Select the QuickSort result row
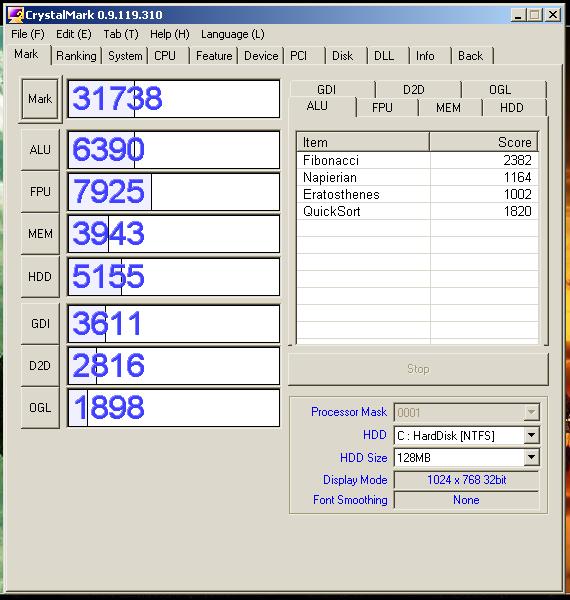The image size is (570, 600). pos(418,211)
